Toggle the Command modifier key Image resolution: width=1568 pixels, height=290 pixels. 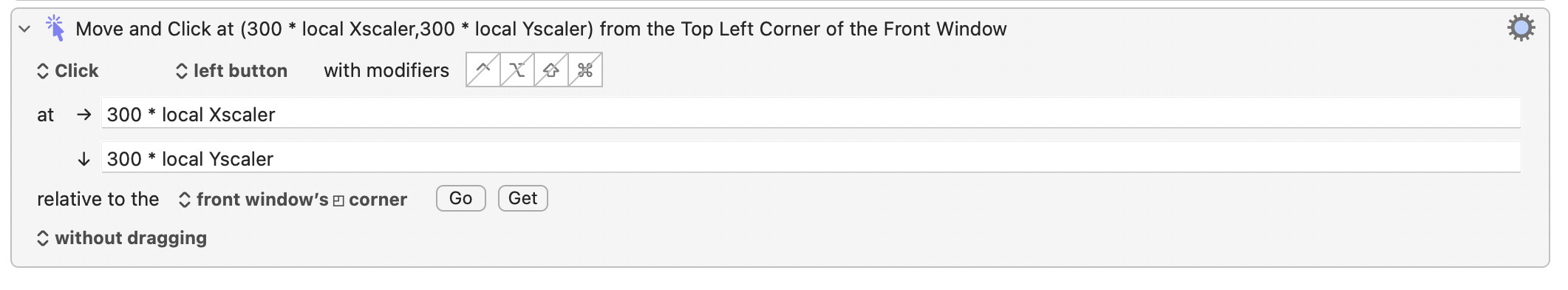[x=585, y=70]
